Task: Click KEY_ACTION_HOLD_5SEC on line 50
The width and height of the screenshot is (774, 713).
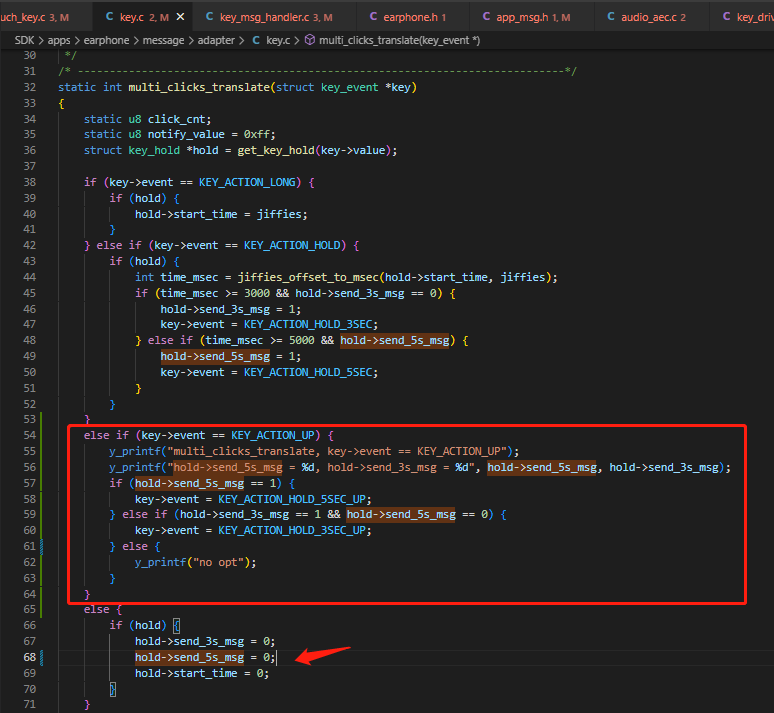Action: [308, 372]
